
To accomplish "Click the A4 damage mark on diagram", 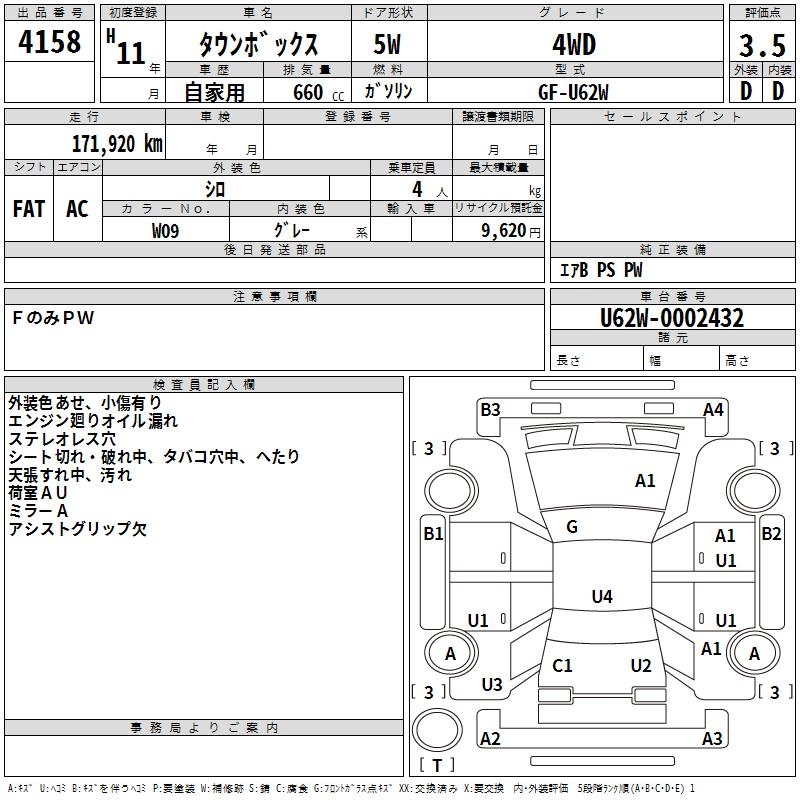I will click(713, 410).
